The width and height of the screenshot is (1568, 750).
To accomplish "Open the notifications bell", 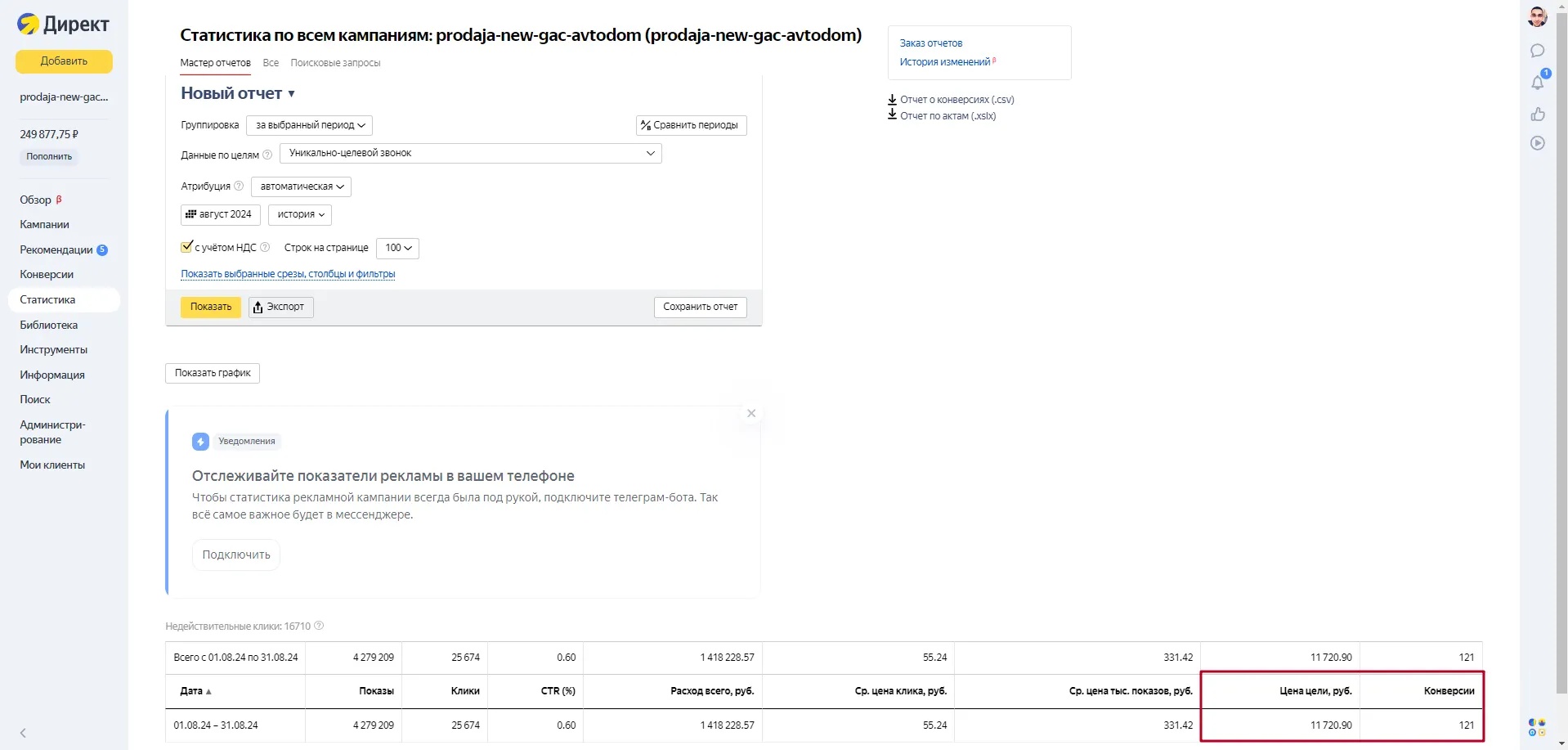I will click(x=1537, y=82).
